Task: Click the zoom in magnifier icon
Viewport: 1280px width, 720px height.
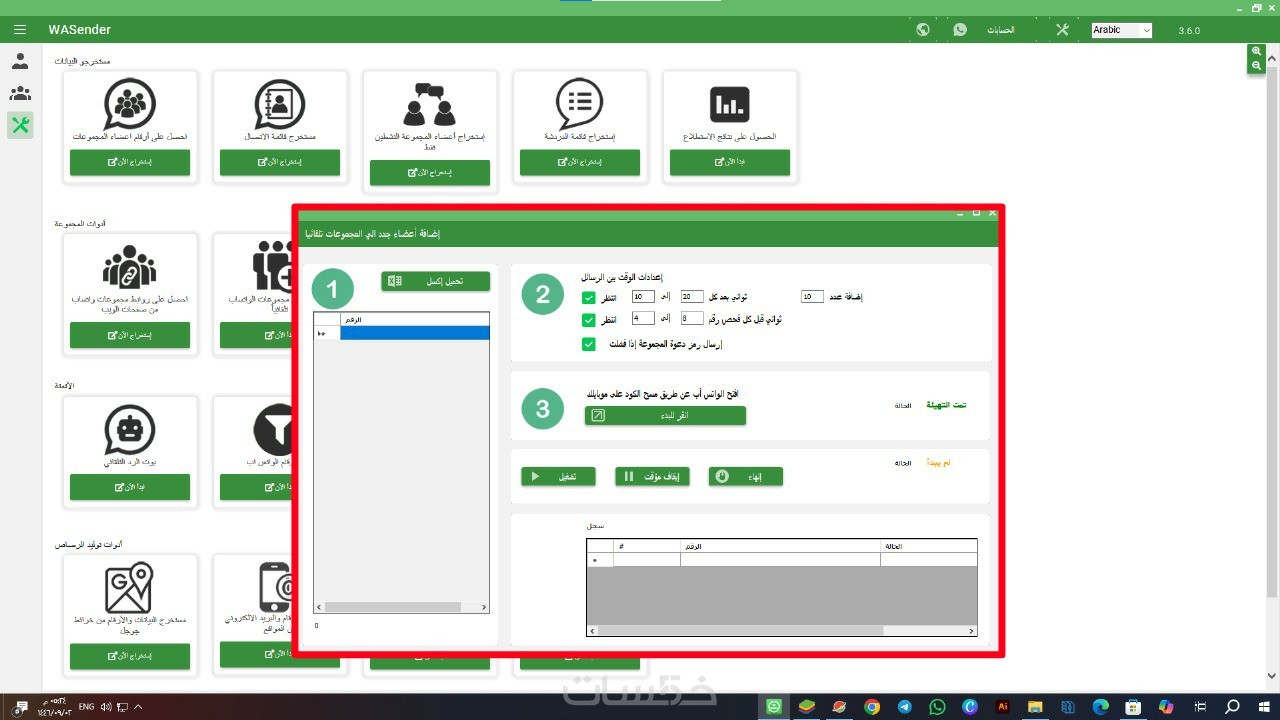Action: 1257,51
